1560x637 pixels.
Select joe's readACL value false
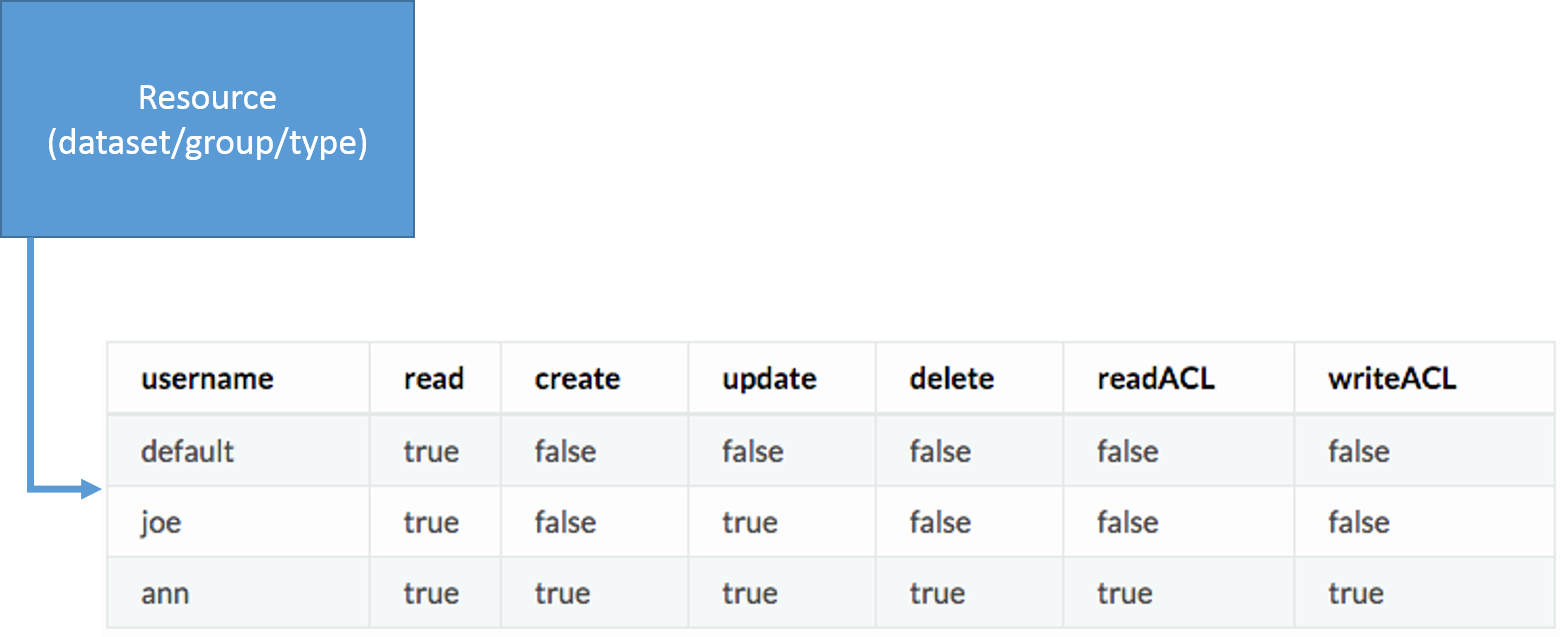1128,522
